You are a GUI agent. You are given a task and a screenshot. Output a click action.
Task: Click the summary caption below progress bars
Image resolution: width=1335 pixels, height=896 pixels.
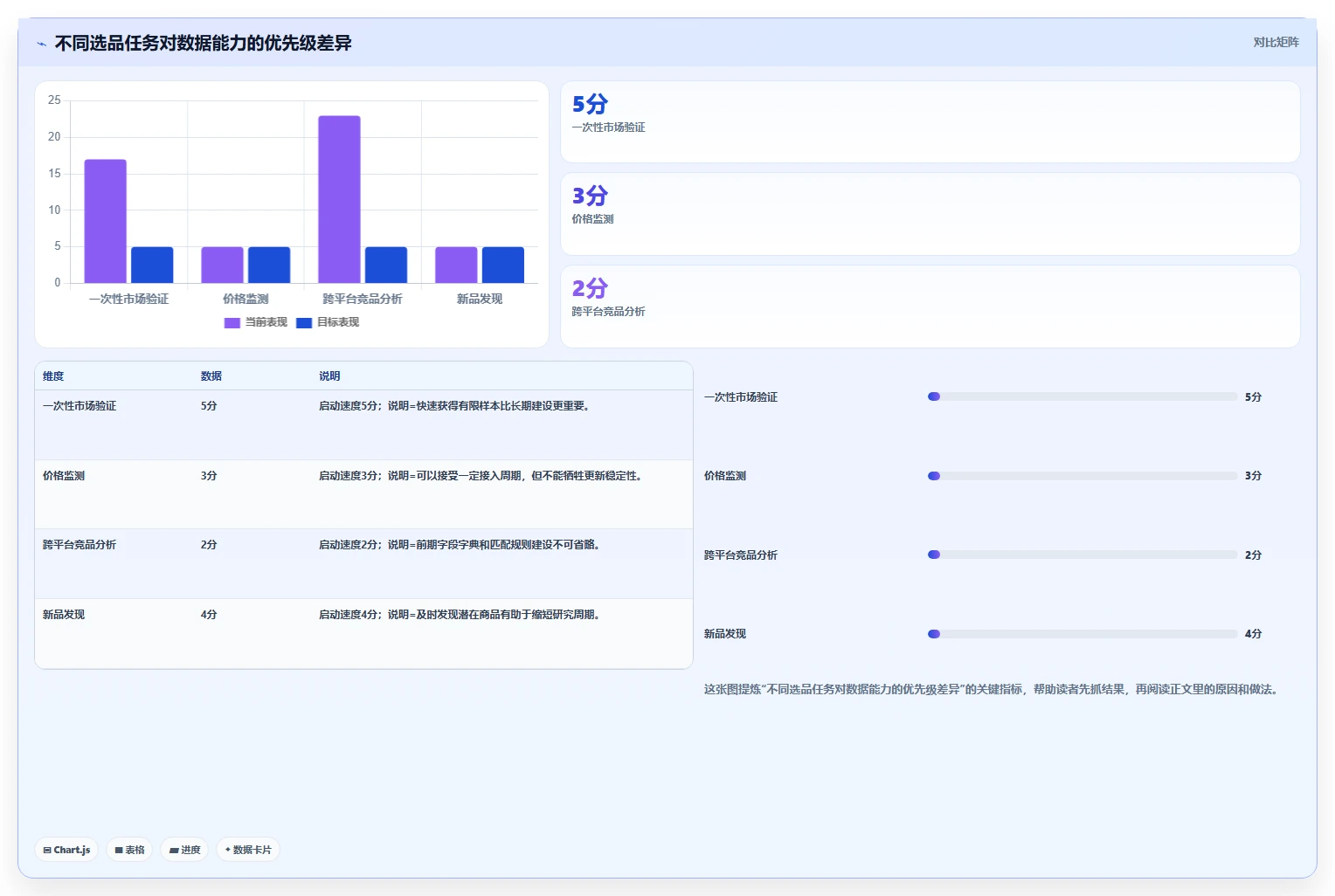point(993,689)
